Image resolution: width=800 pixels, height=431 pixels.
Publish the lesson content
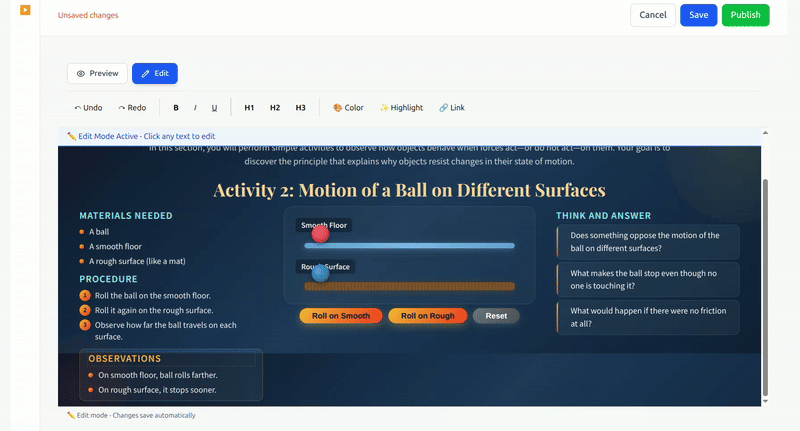745,15
